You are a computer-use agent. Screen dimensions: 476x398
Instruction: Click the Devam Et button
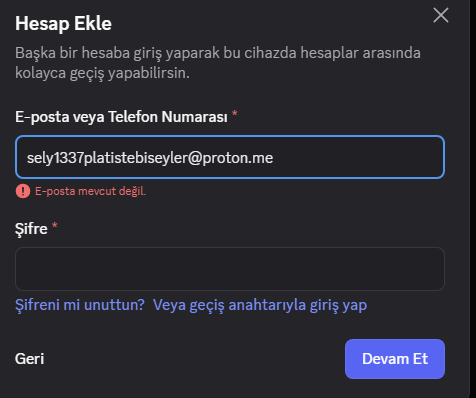[x=395, y=359]
